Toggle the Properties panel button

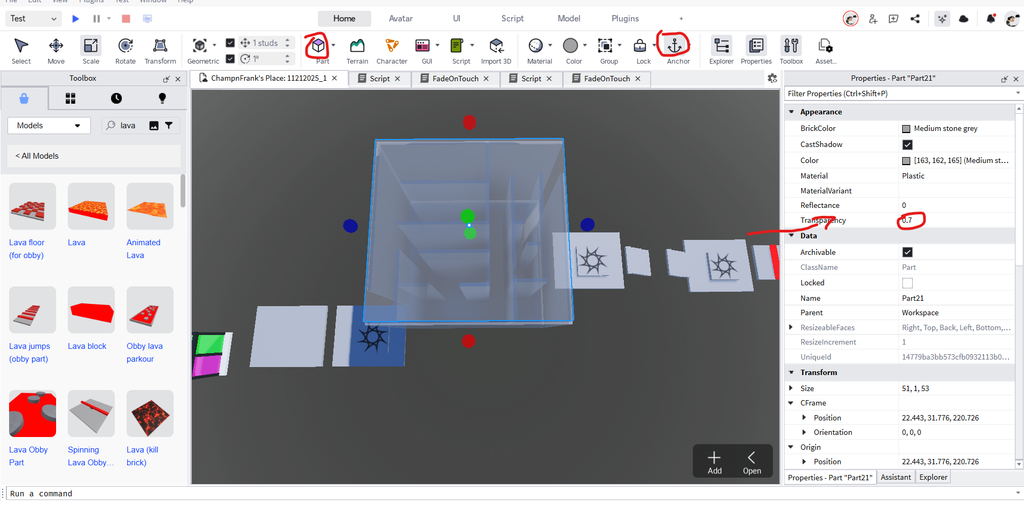coord(756,46)
